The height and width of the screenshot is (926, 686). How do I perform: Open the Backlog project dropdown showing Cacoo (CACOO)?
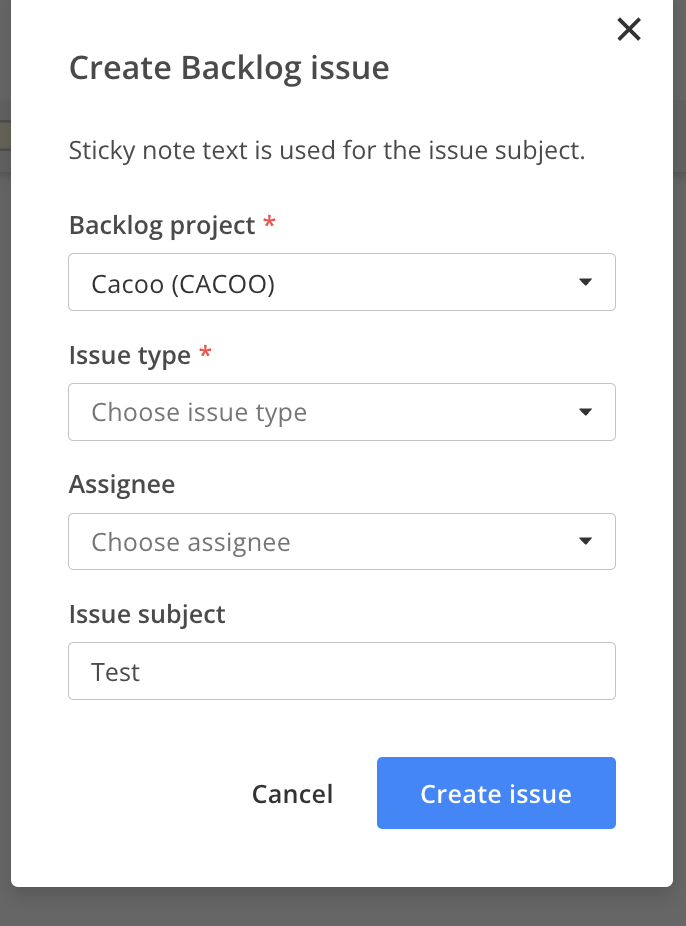342,282
